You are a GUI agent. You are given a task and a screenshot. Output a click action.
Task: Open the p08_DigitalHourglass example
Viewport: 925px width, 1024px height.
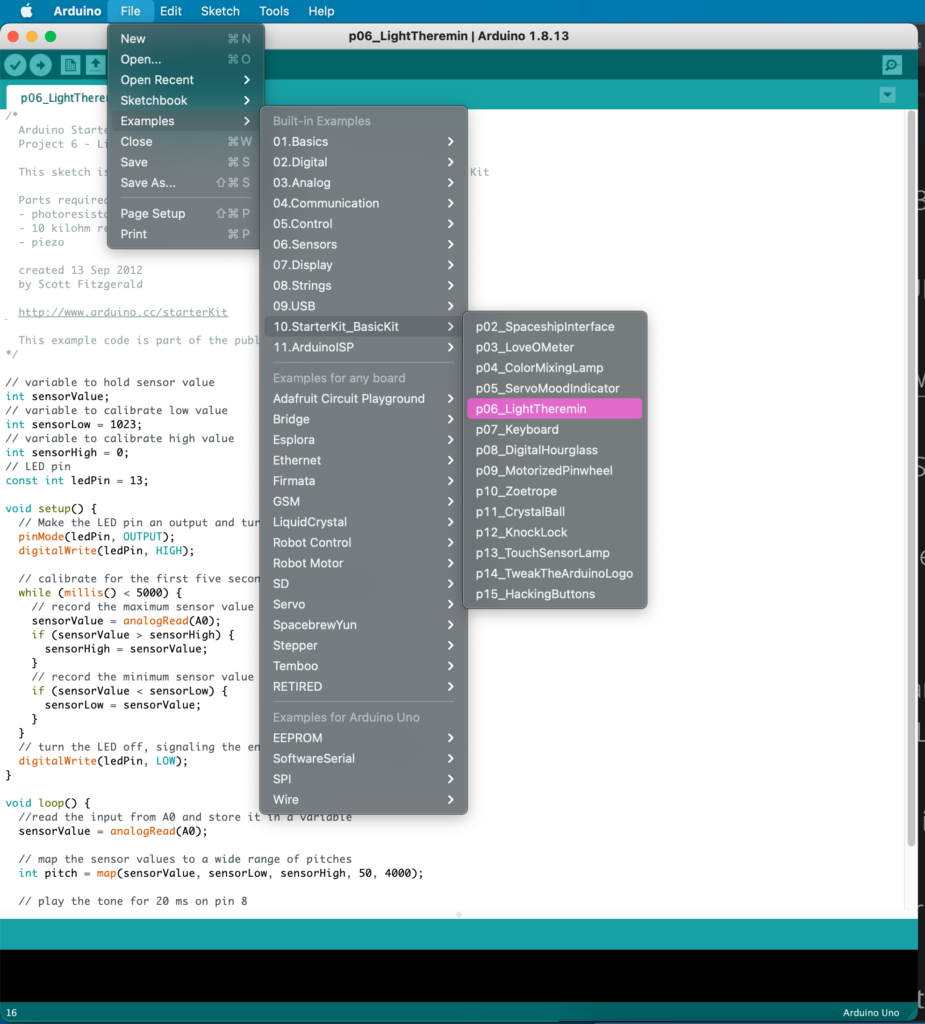(x=555, y=450)
